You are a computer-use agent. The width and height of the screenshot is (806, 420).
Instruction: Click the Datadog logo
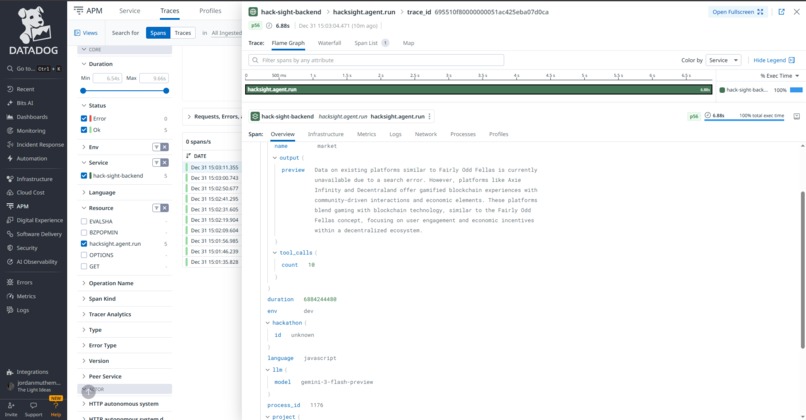tap(33, 31)
